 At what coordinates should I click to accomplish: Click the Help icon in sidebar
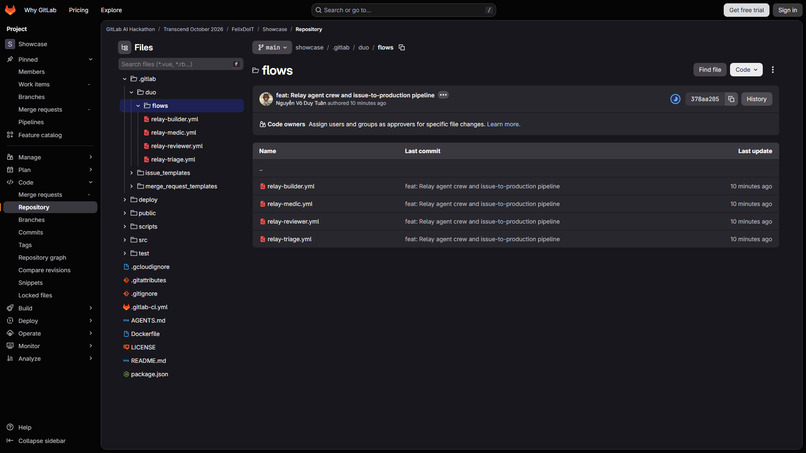pos(10,427)
